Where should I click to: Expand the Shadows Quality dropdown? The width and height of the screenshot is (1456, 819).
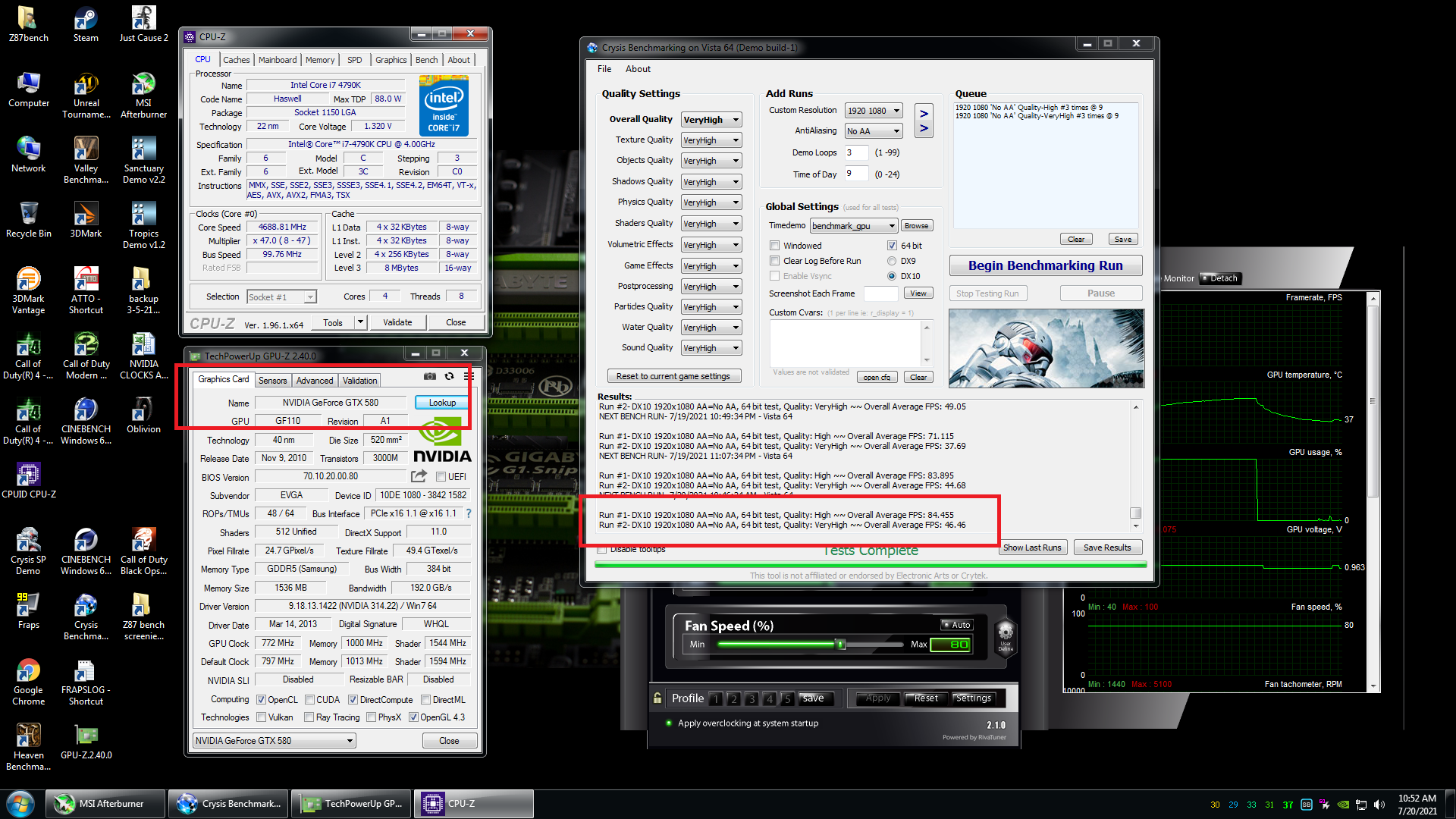(711, 182)
